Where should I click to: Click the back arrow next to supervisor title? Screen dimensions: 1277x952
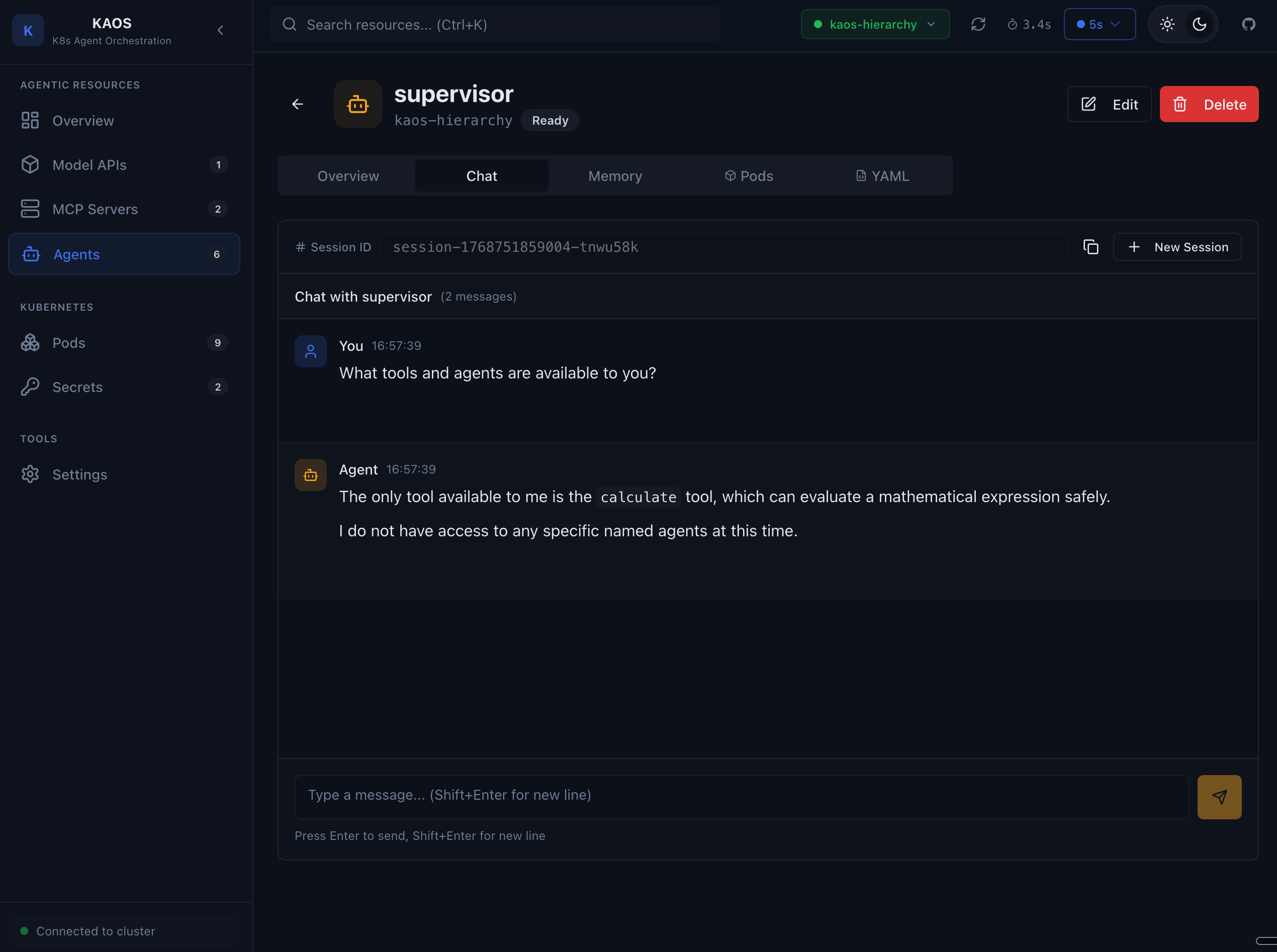(297, 104)
